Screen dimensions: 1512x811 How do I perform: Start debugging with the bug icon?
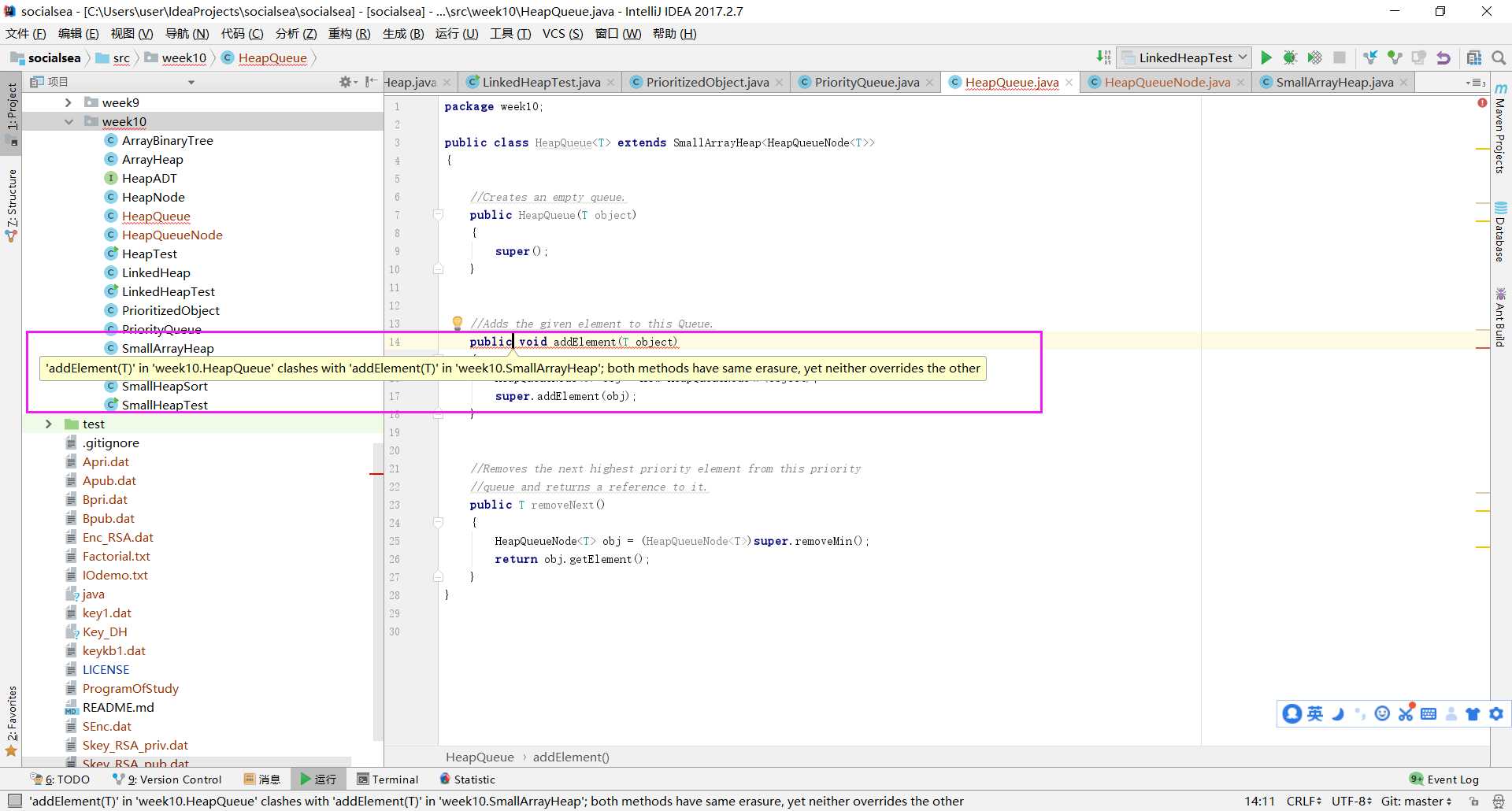point(1290,57)
